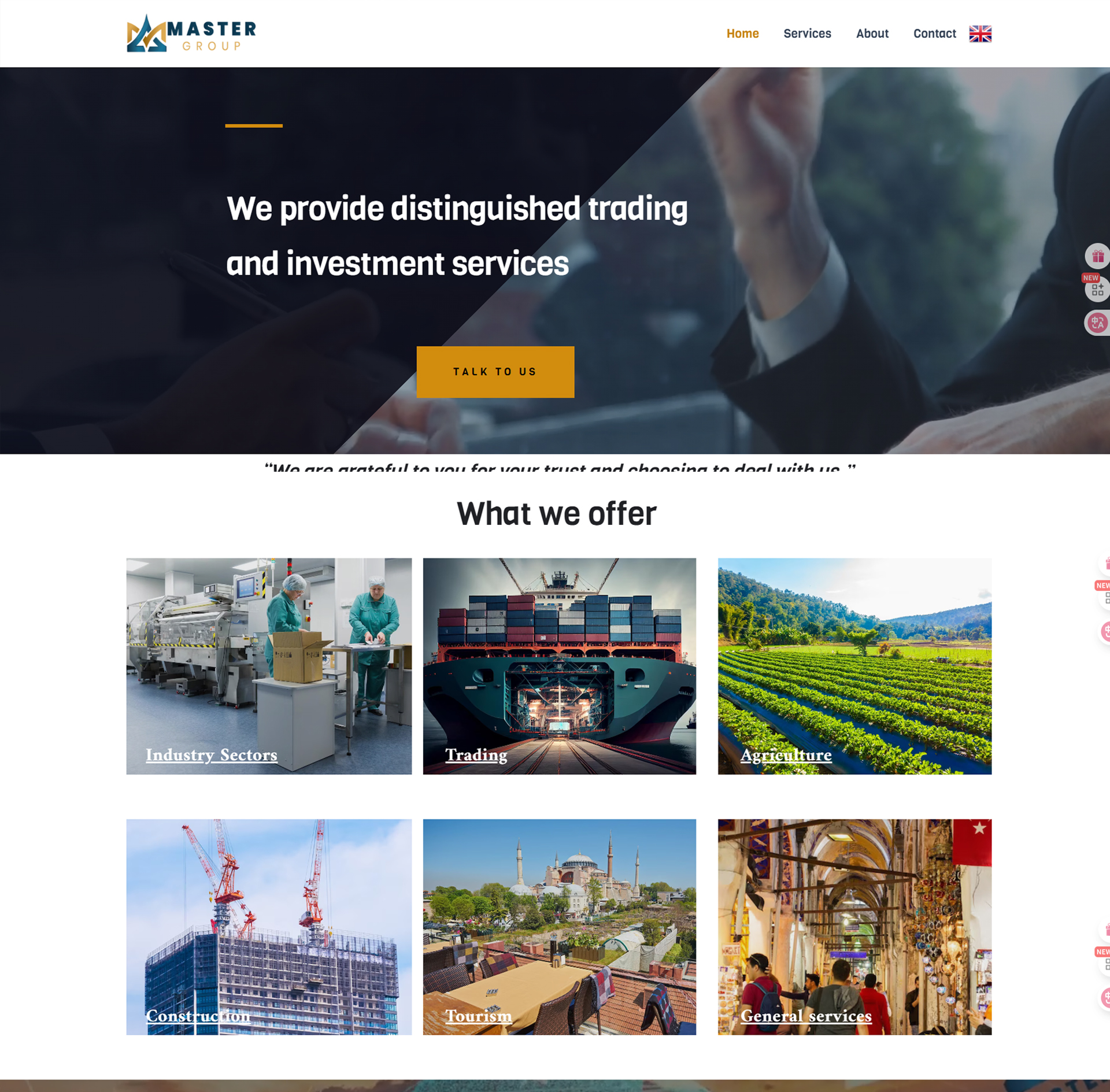Open the Construction link
The image size is (1110, 1092).
(198, 1016)
